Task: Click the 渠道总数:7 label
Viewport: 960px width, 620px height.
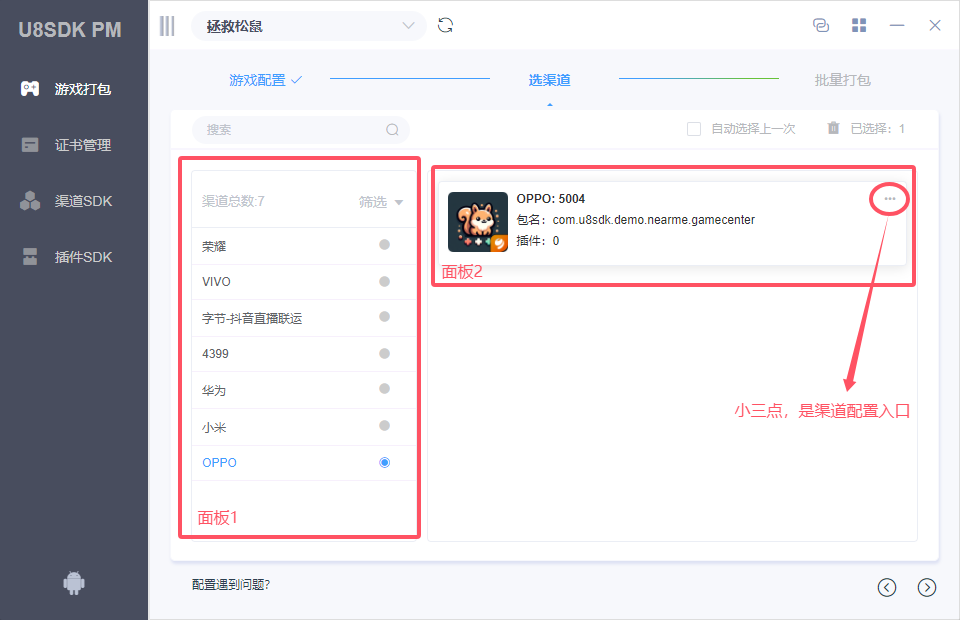Action: point(233,201)
